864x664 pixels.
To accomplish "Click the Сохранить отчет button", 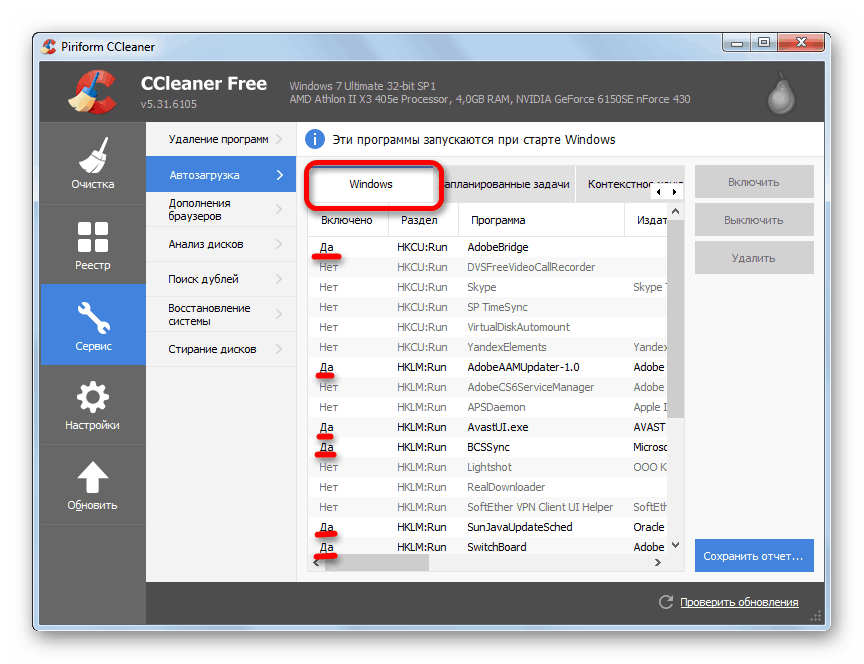I will [754, 555].
